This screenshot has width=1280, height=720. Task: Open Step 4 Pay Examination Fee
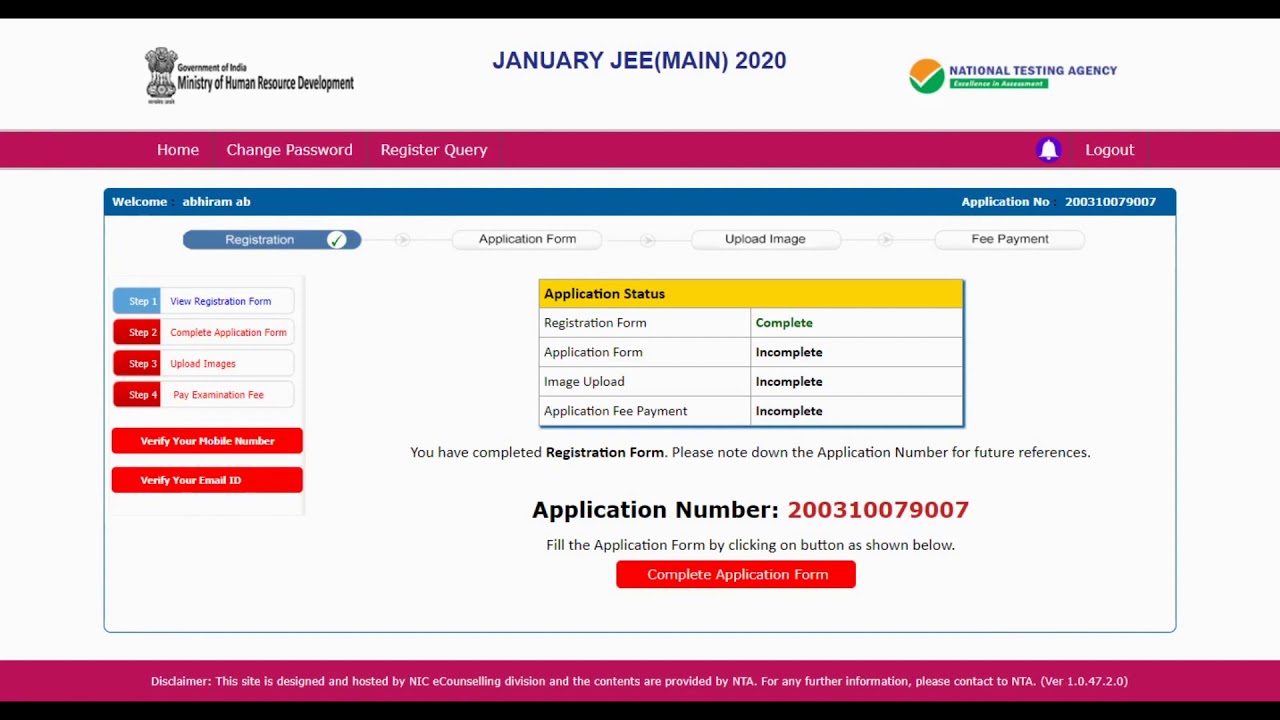tap(203, 395)
